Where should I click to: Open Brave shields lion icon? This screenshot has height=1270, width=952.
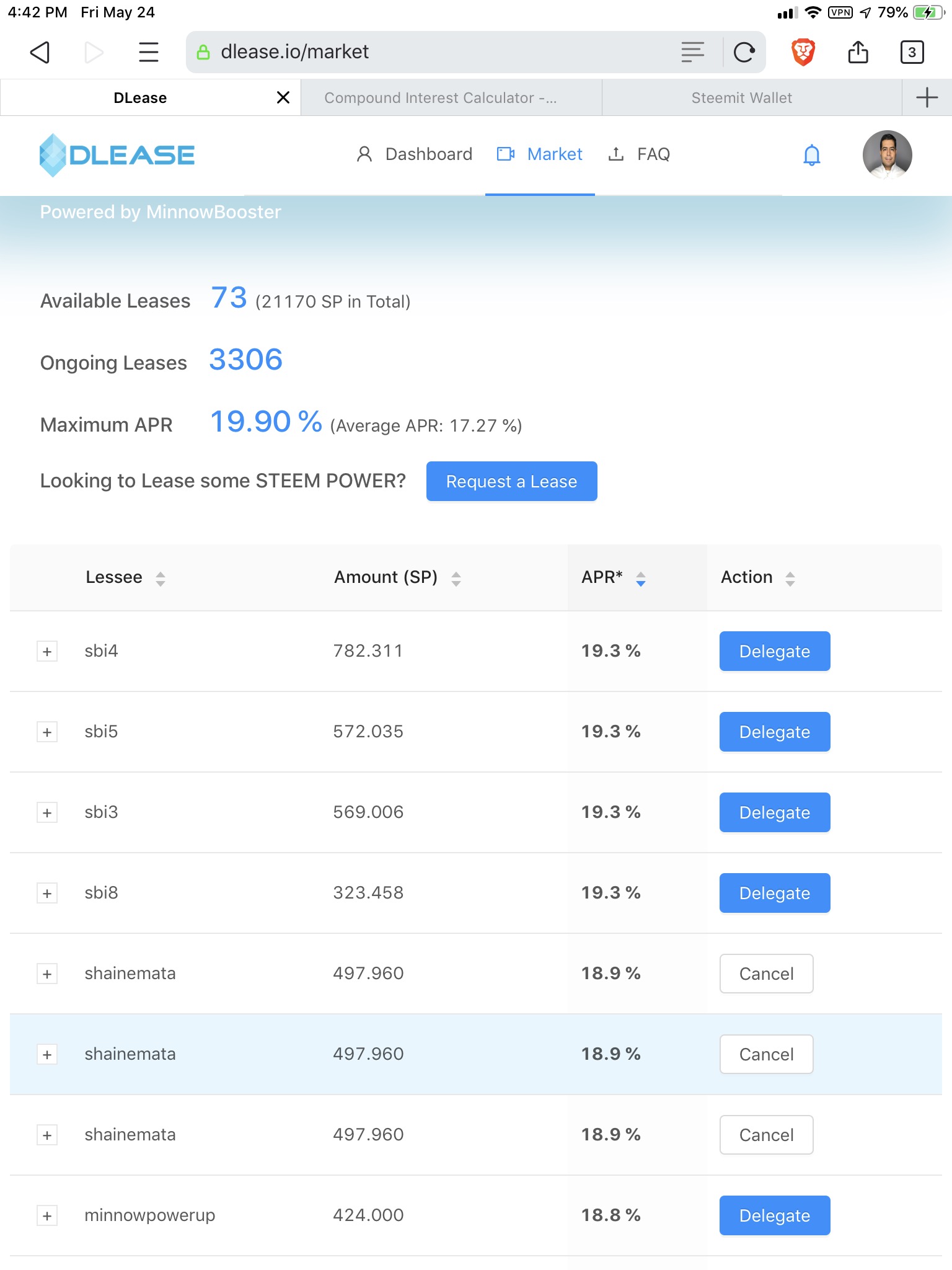[803, 52]
